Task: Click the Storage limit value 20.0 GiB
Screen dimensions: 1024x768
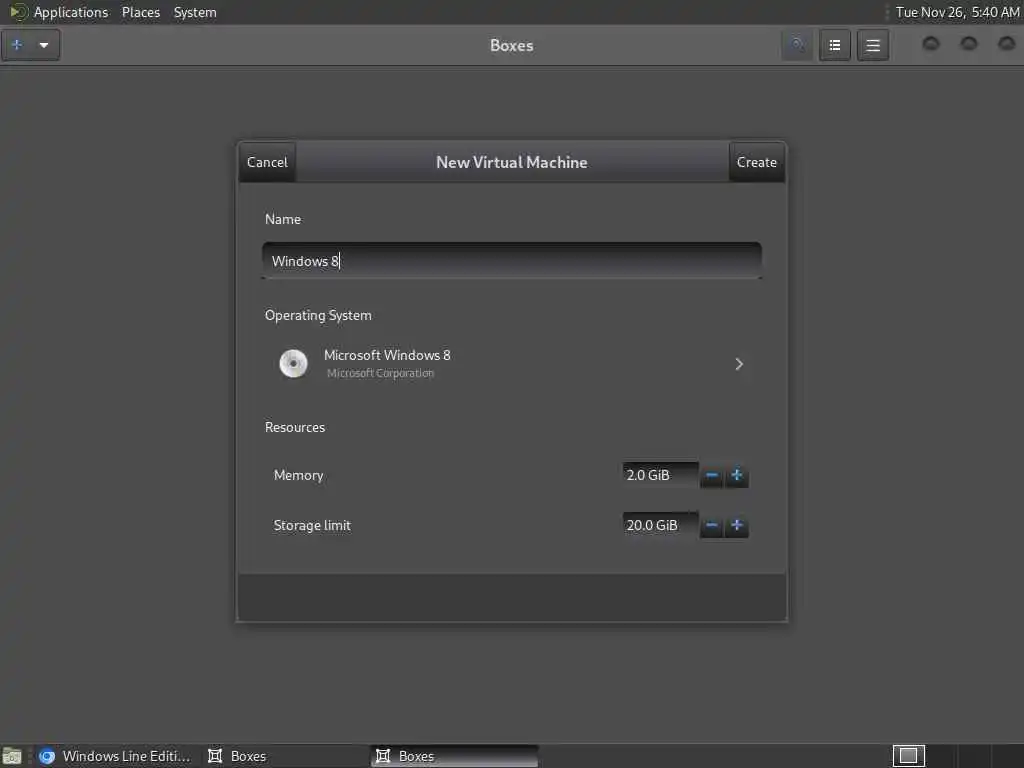Action: point(660,525)
